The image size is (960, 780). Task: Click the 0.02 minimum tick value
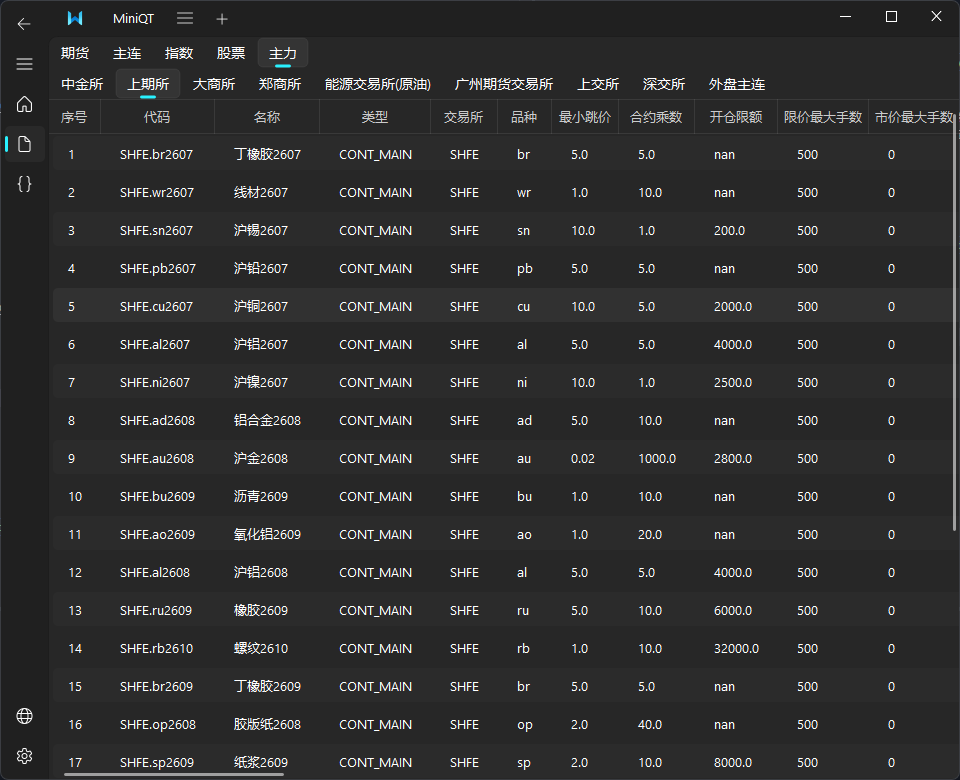point(583,458)
